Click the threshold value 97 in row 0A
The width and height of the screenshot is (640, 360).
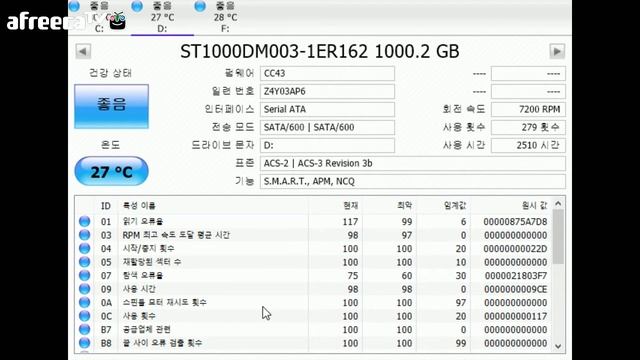point(461,303)
